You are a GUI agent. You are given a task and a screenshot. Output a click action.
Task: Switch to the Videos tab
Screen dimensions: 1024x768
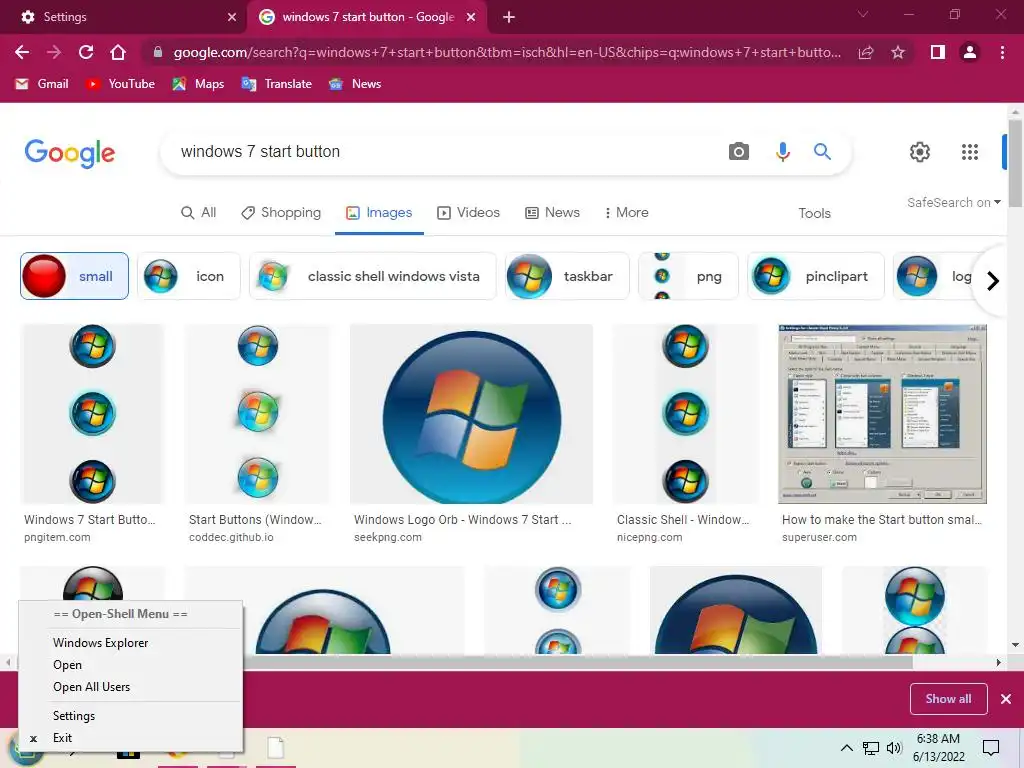(468, 213)
